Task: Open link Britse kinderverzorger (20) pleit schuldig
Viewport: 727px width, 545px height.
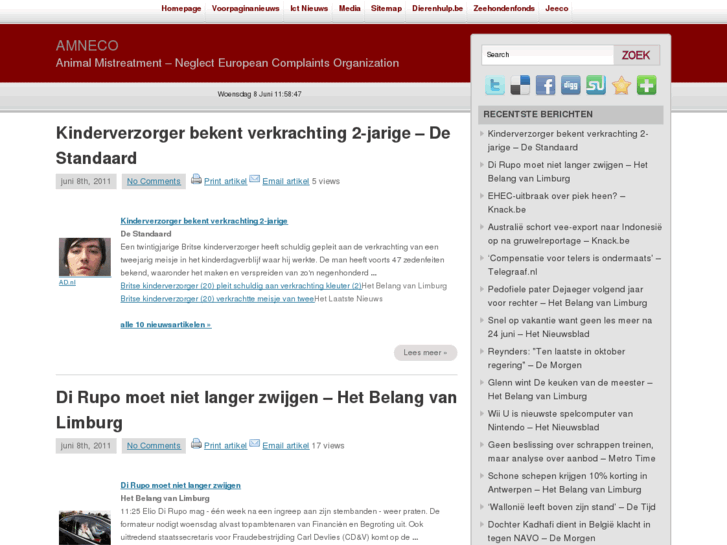Action: pyautogui.click(x=241, y=286)
